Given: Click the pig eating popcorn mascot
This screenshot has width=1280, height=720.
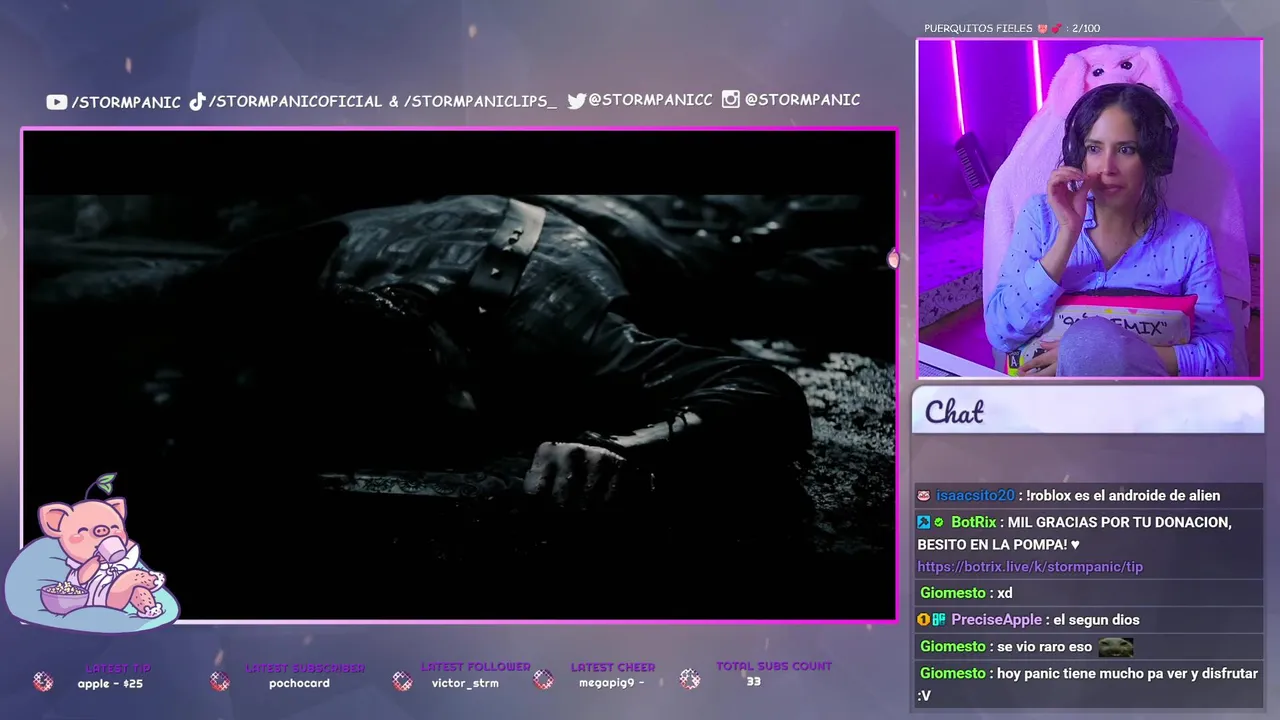Looking at the screenshot, I should pyautogui.click(x=91, y=556).
